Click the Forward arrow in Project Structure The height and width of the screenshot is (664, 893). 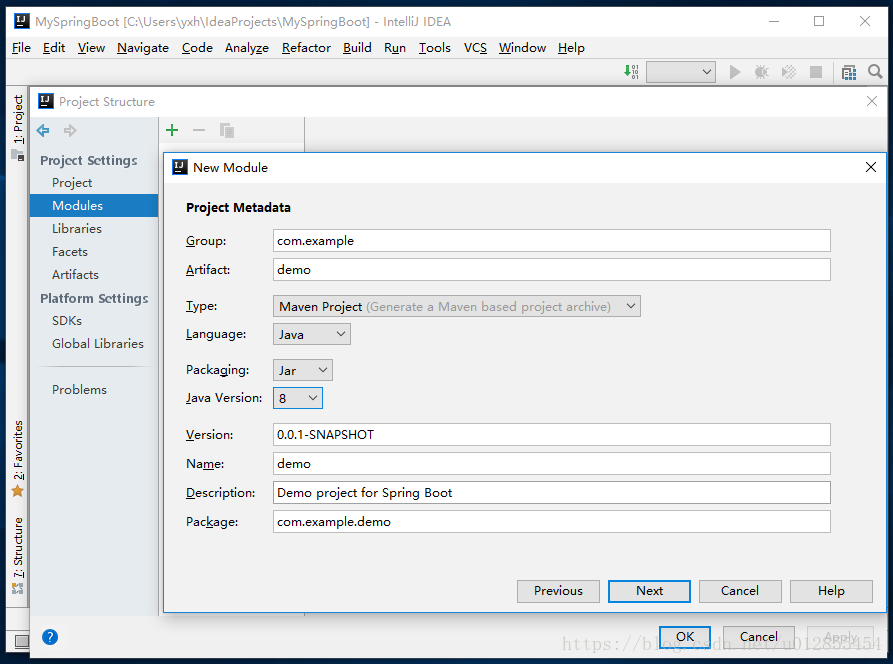coord(70,130)
